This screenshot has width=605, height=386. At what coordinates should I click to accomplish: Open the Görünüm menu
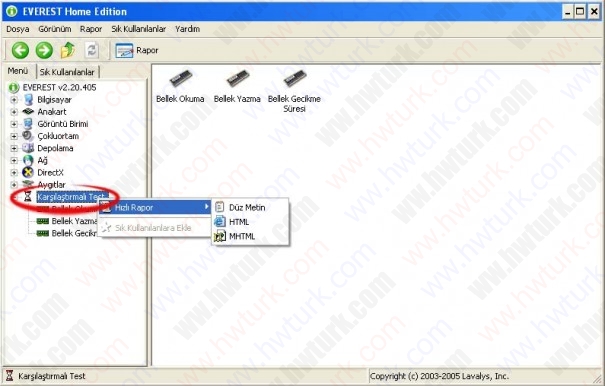(54, 29)
